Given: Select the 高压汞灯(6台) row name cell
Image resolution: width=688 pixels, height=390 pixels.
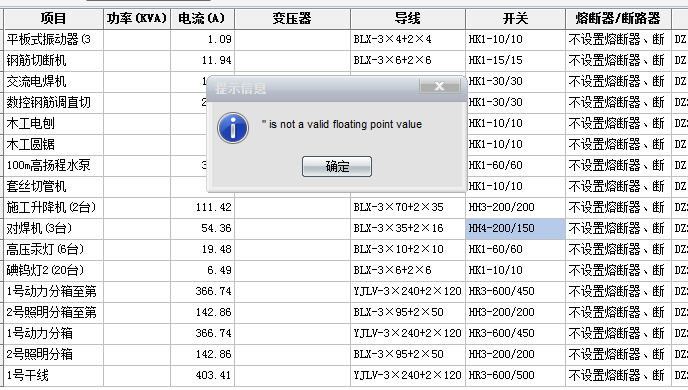Looking at the screenshot, I should click(x=54, y=250).
